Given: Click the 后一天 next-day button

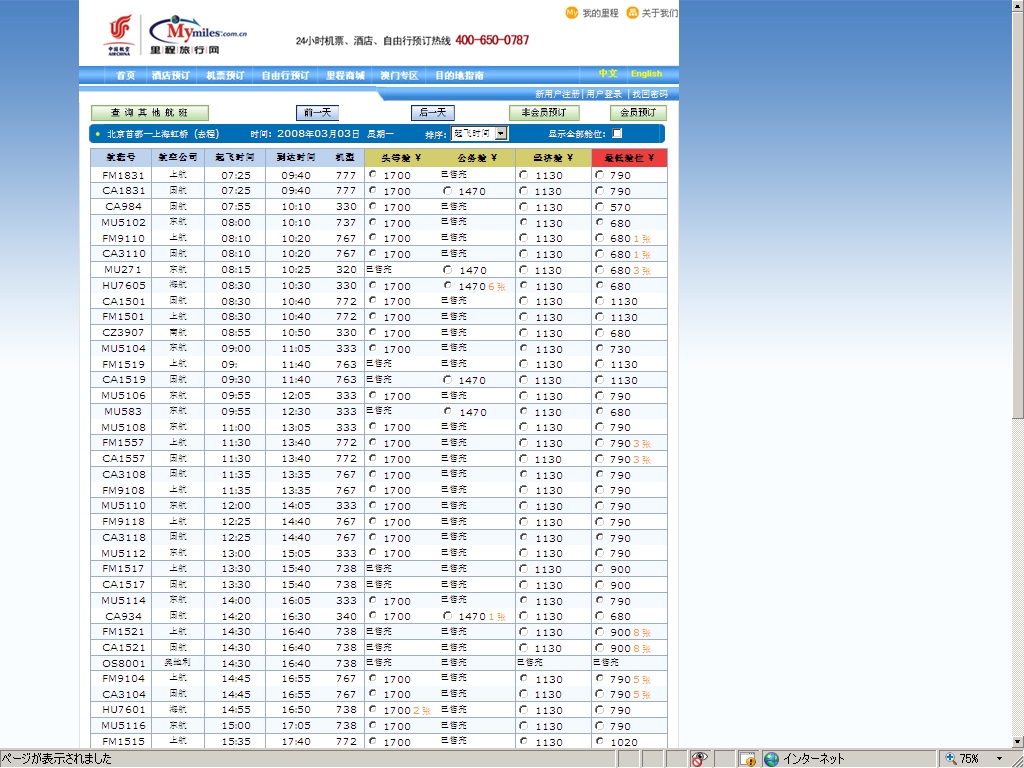Looking at the screenshot, I should coord(432,113).
